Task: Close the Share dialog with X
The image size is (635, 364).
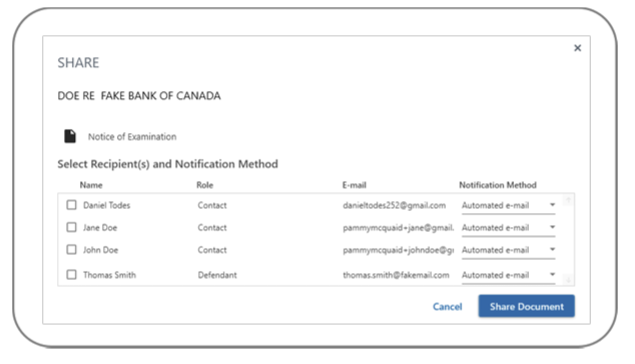Action: click(577, 48)
